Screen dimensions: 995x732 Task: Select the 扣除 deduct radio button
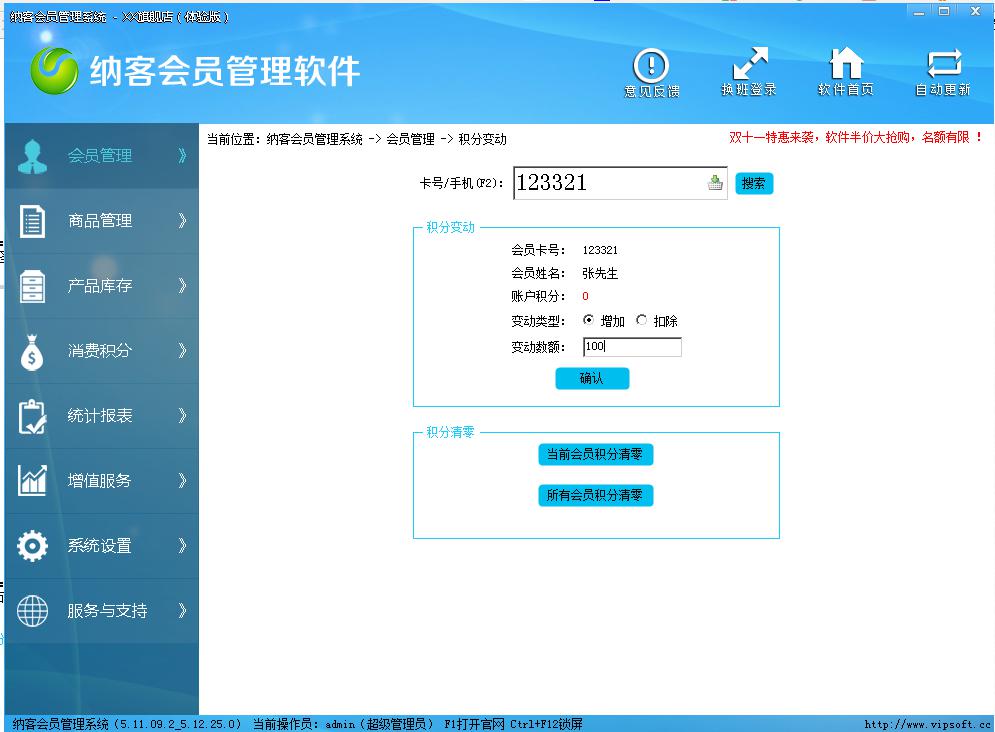click(643, 321)
